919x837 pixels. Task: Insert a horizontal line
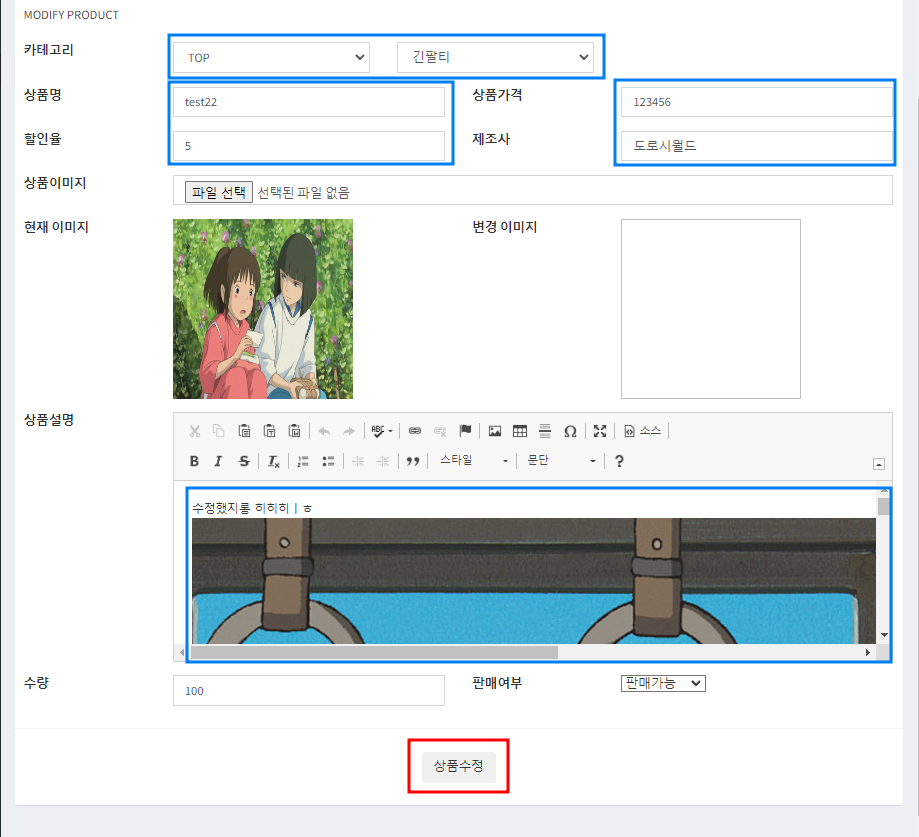tap(545, 431)
